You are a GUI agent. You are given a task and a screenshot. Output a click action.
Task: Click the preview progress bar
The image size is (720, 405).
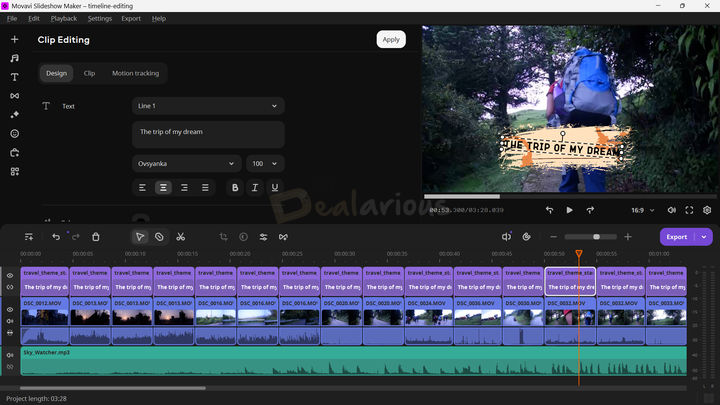pyautogui.click(x=570, y=197)
